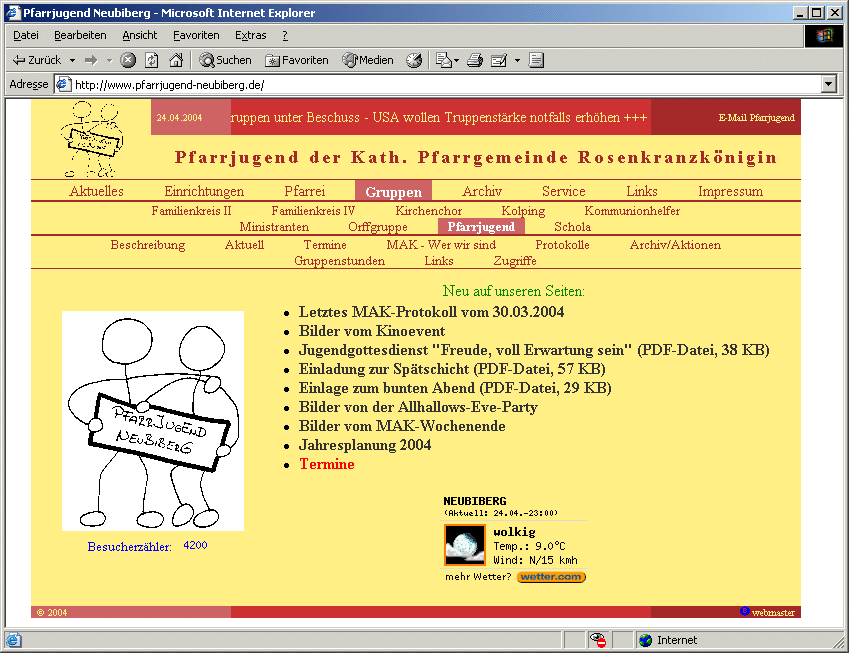The height and width of the screenshot is (653, 849).
Task: Go to the Home page icon
Action: pos(176,60)
